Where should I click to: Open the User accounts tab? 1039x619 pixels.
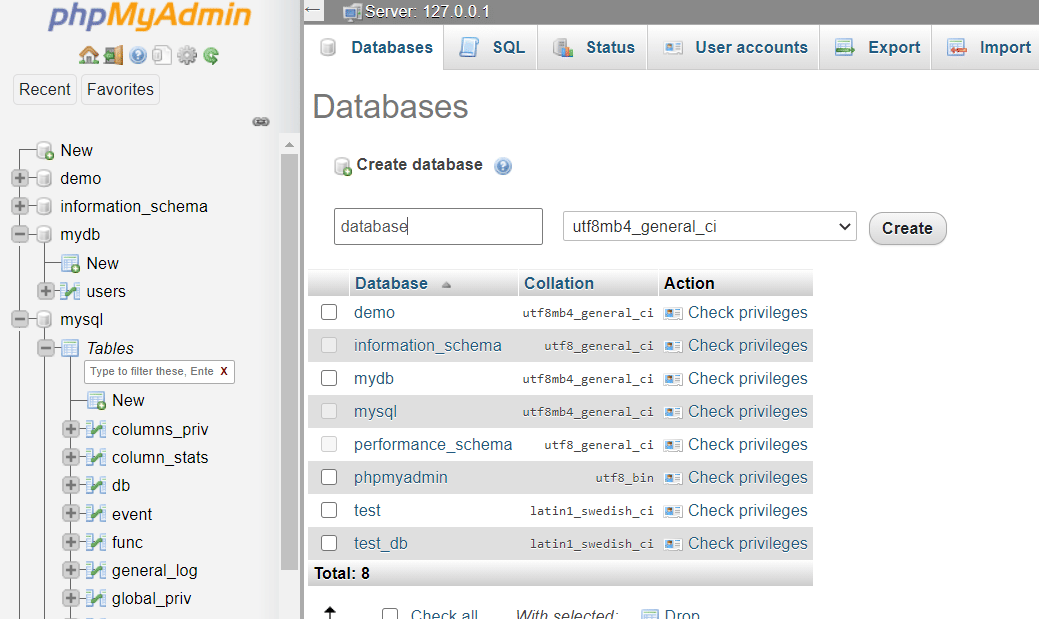pyautogui.click(x=735, y=48)
